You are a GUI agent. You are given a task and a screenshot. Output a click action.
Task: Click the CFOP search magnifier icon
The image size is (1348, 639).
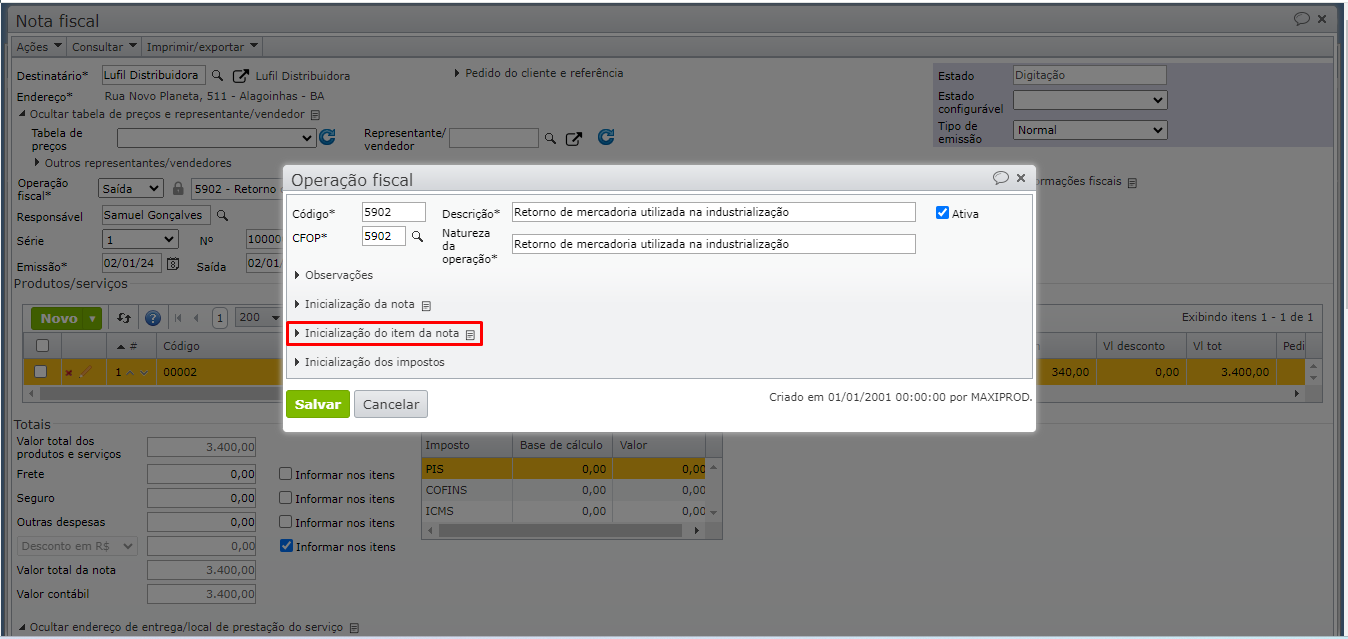coord(418,237)
